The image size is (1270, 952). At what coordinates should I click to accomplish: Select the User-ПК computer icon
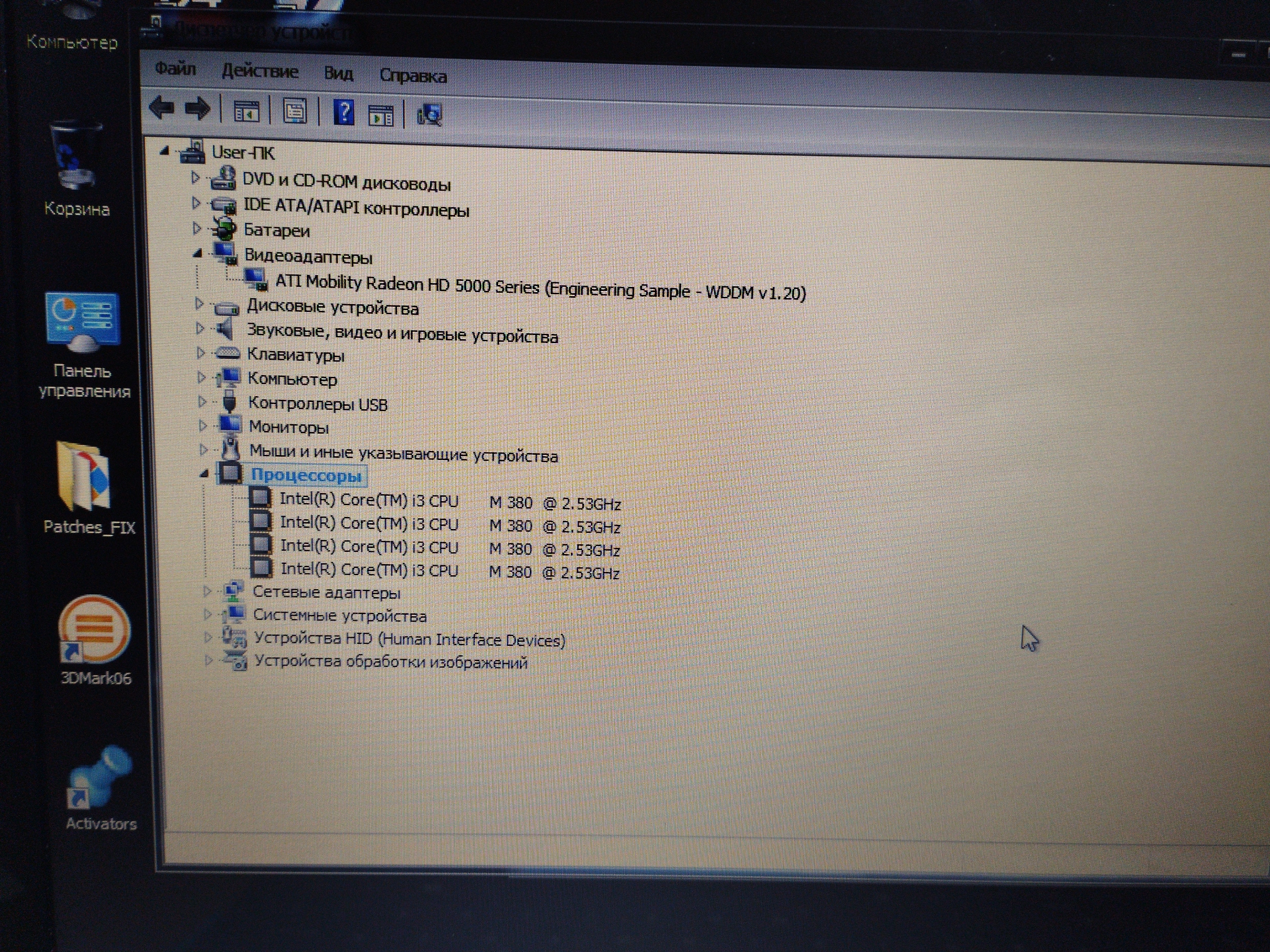click(x=192, y=151)
